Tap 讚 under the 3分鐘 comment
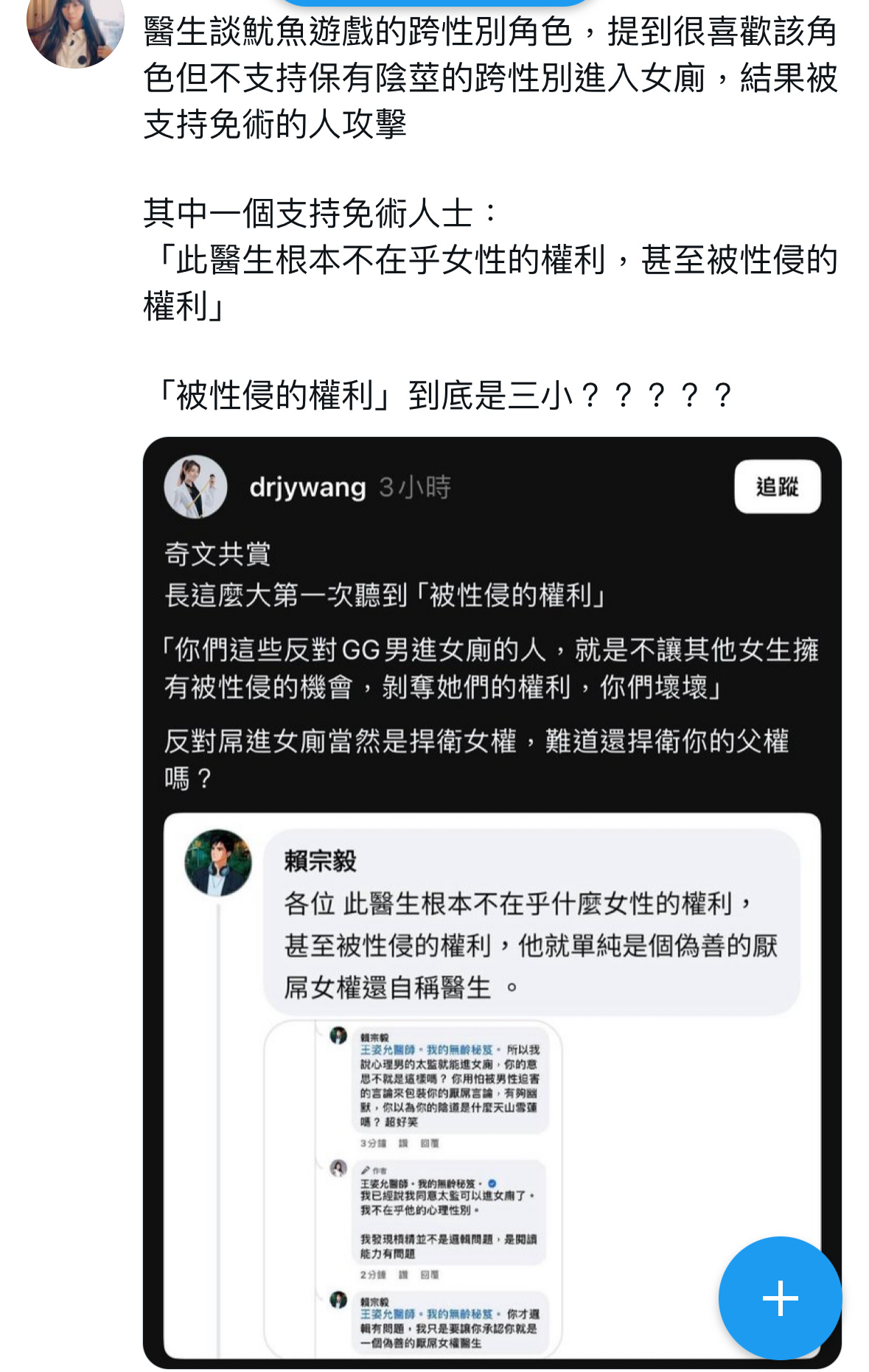The width and height of the screenshot is (869, 1372). 403,1144
